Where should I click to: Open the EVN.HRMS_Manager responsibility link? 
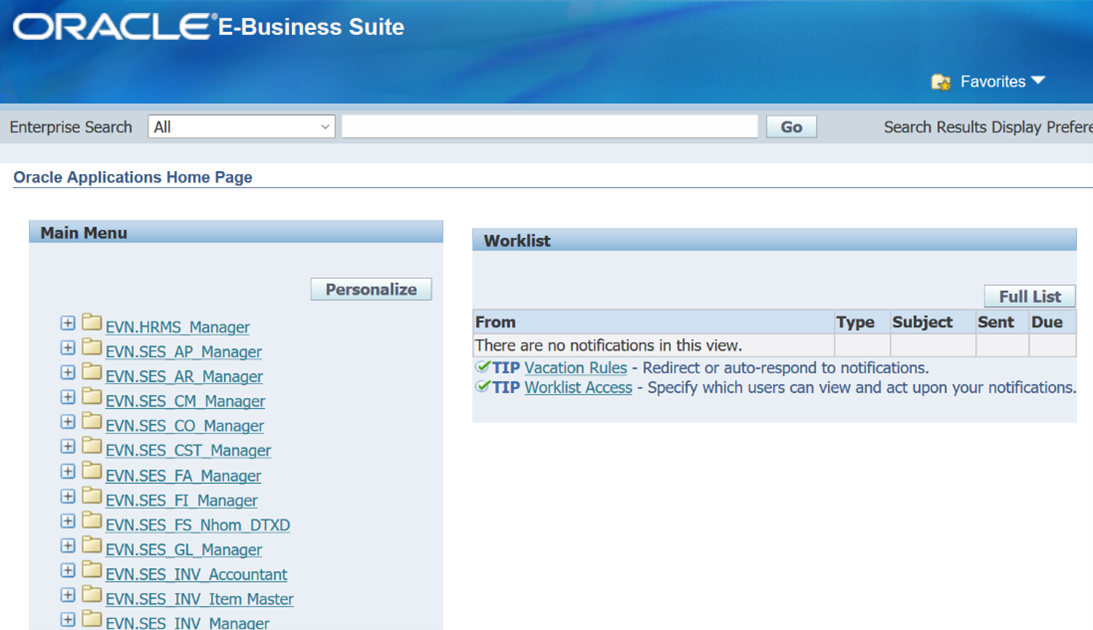(x=178, y=327)
